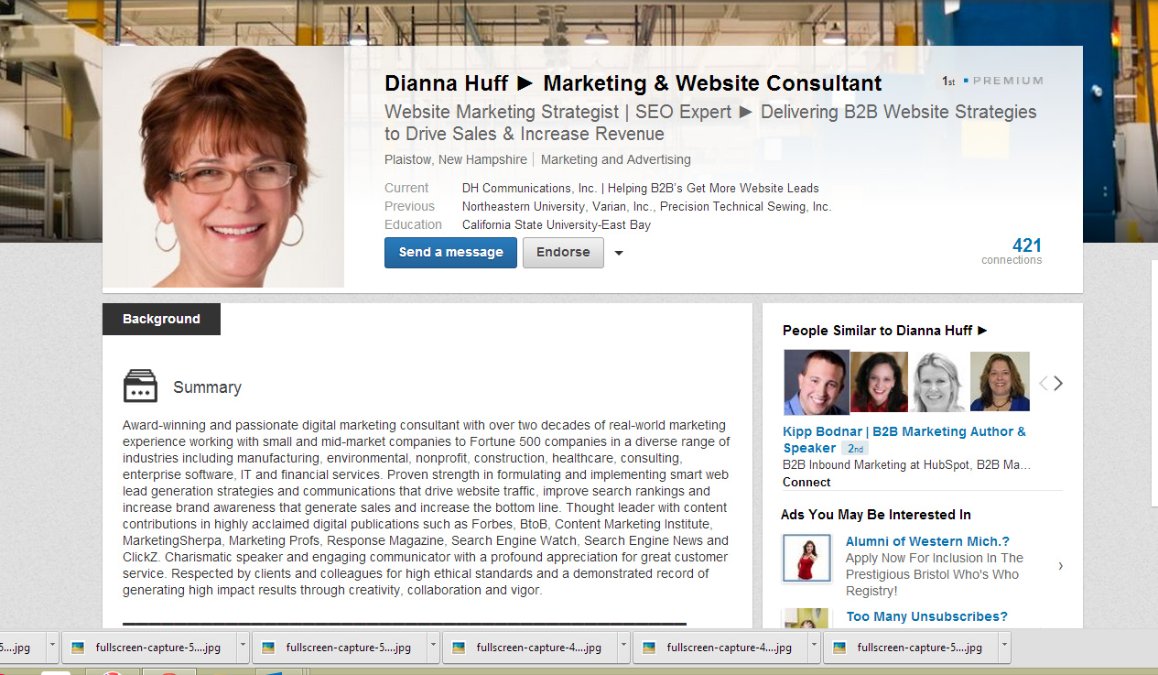Image resolution: width=1158 pixels, height=675 pixels.
Task: Click file icon of second fullscreen-capture-5 download
Action: (x=268, y=648)
